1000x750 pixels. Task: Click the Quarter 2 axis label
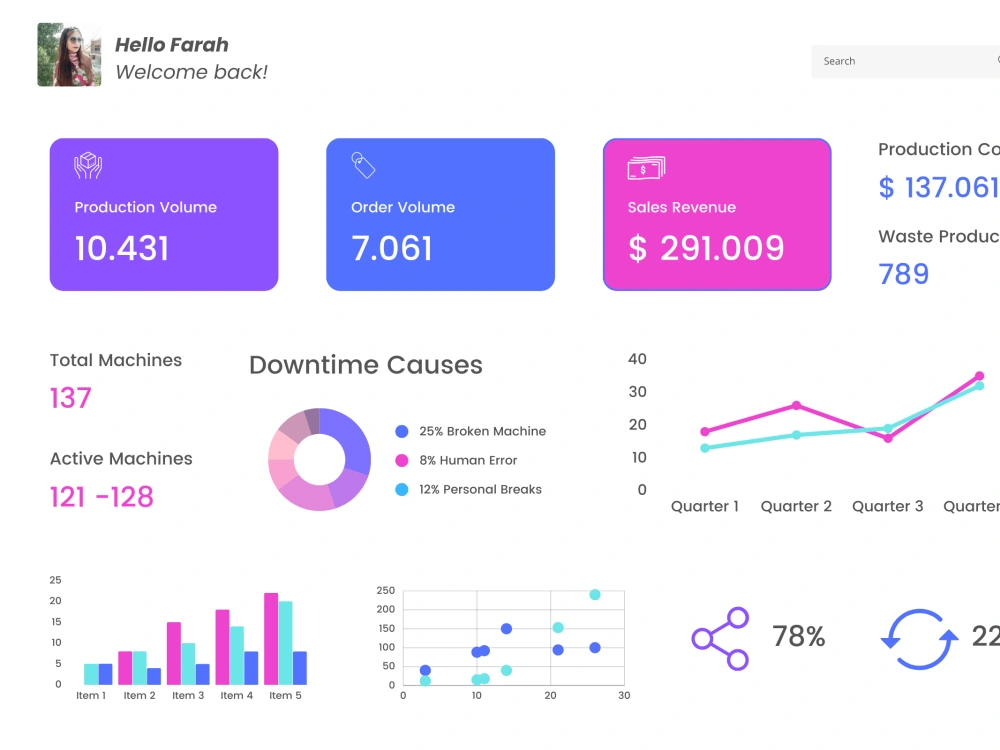(796, 506)
